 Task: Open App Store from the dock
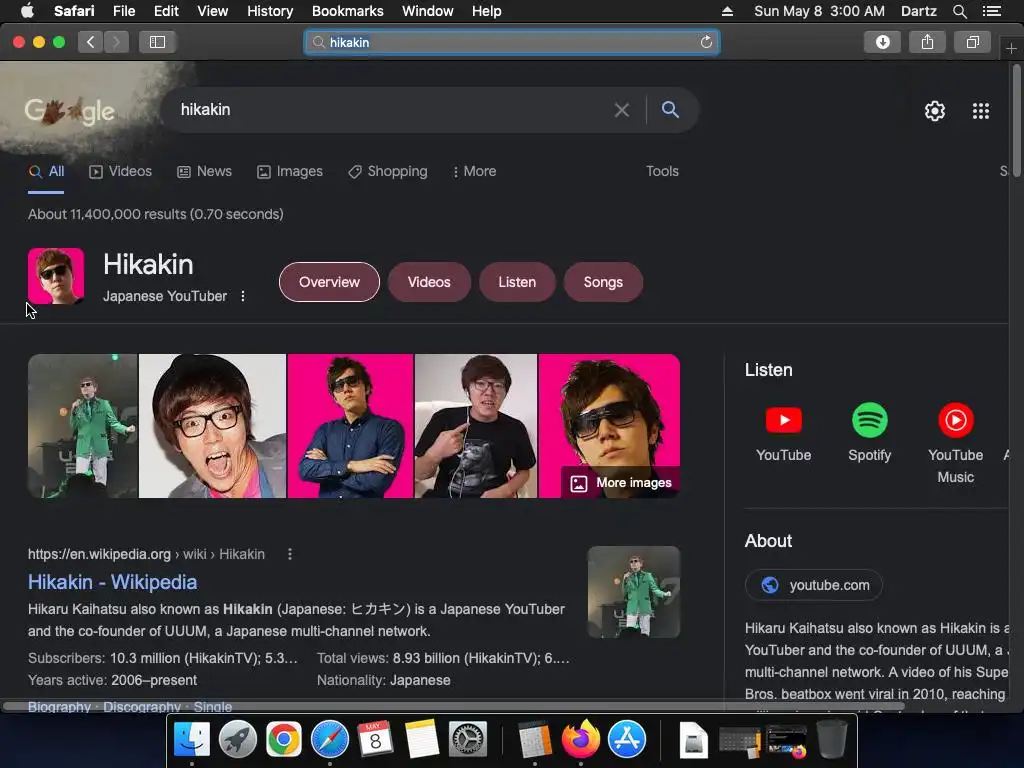[627, 740]
